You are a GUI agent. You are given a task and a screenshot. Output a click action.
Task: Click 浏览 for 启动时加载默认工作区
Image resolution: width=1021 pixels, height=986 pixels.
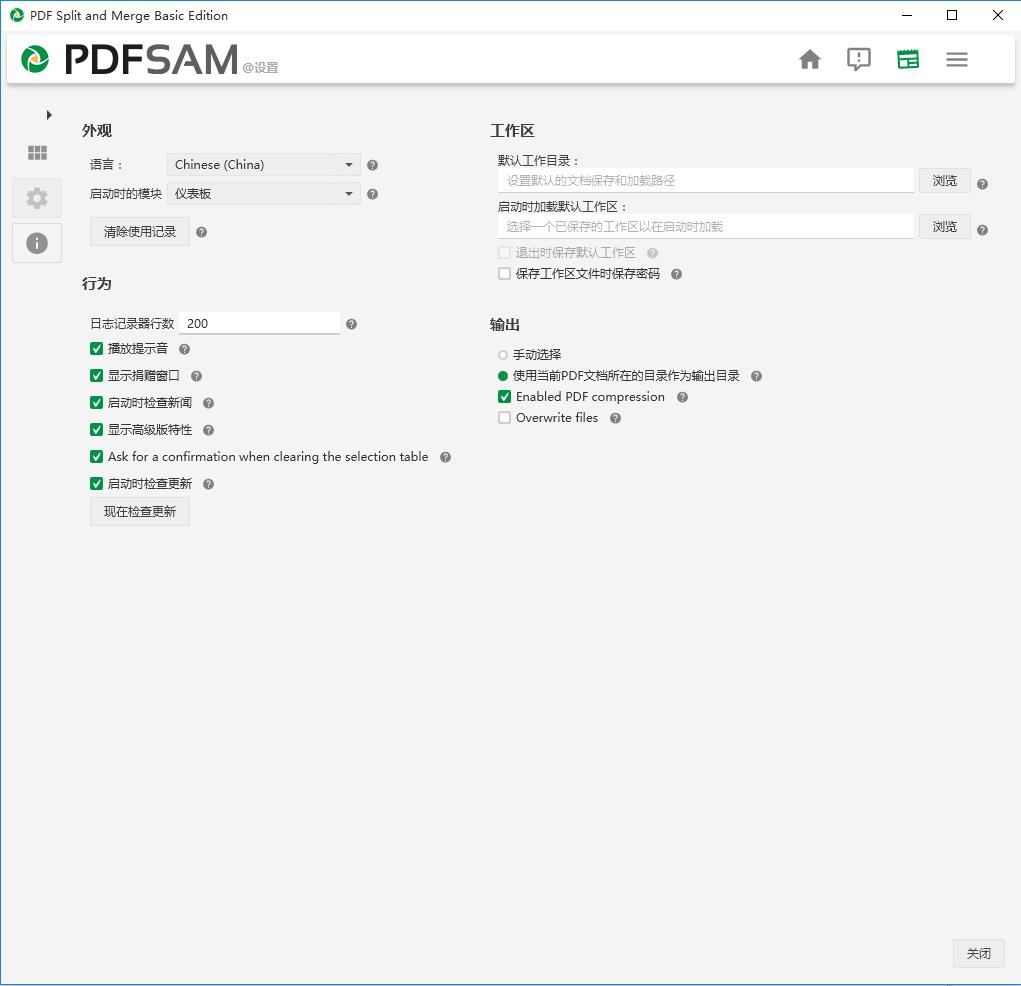[x=945, y=227]
